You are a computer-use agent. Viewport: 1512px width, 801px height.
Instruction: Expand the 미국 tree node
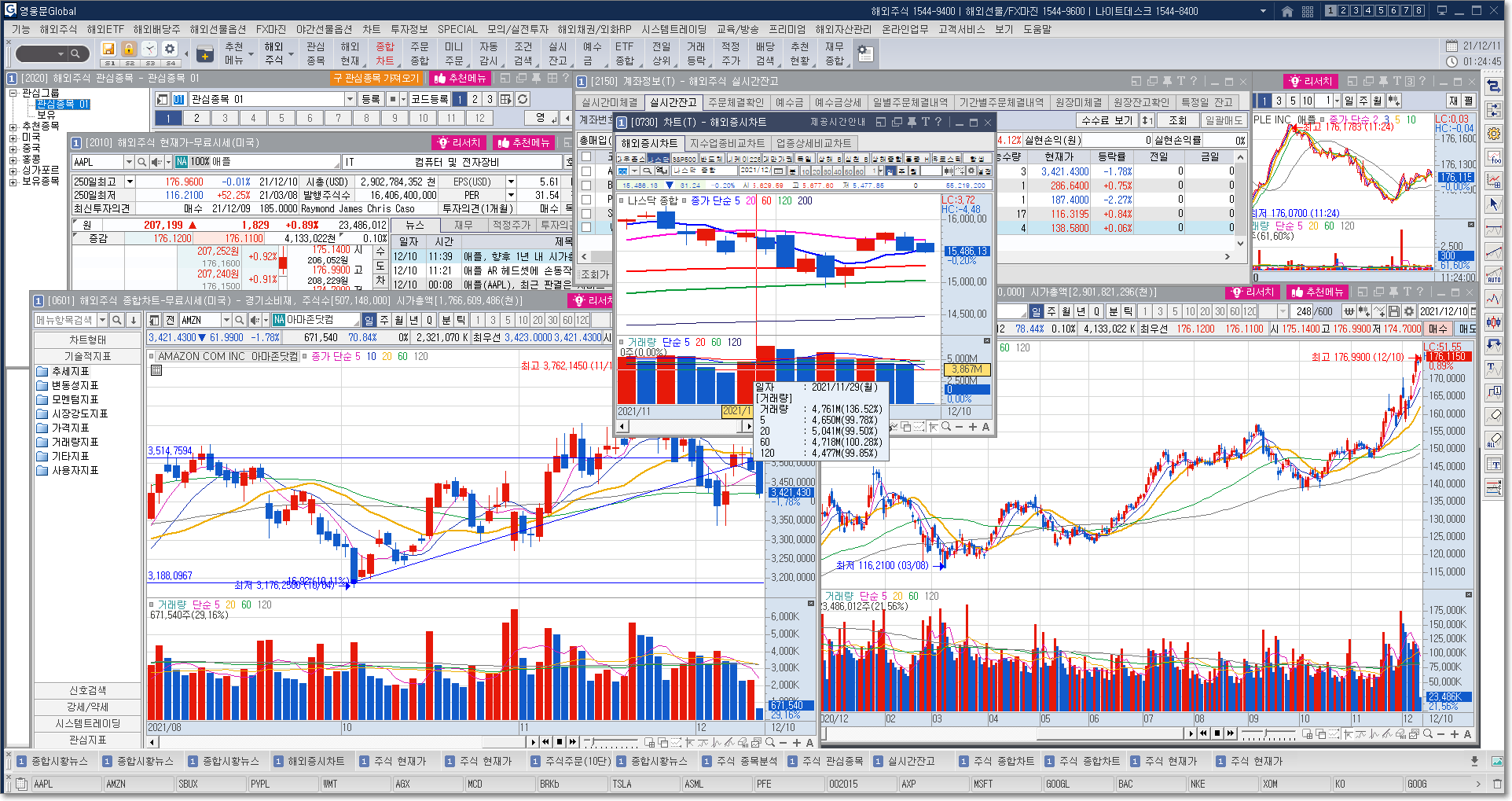tap(13, 138)
